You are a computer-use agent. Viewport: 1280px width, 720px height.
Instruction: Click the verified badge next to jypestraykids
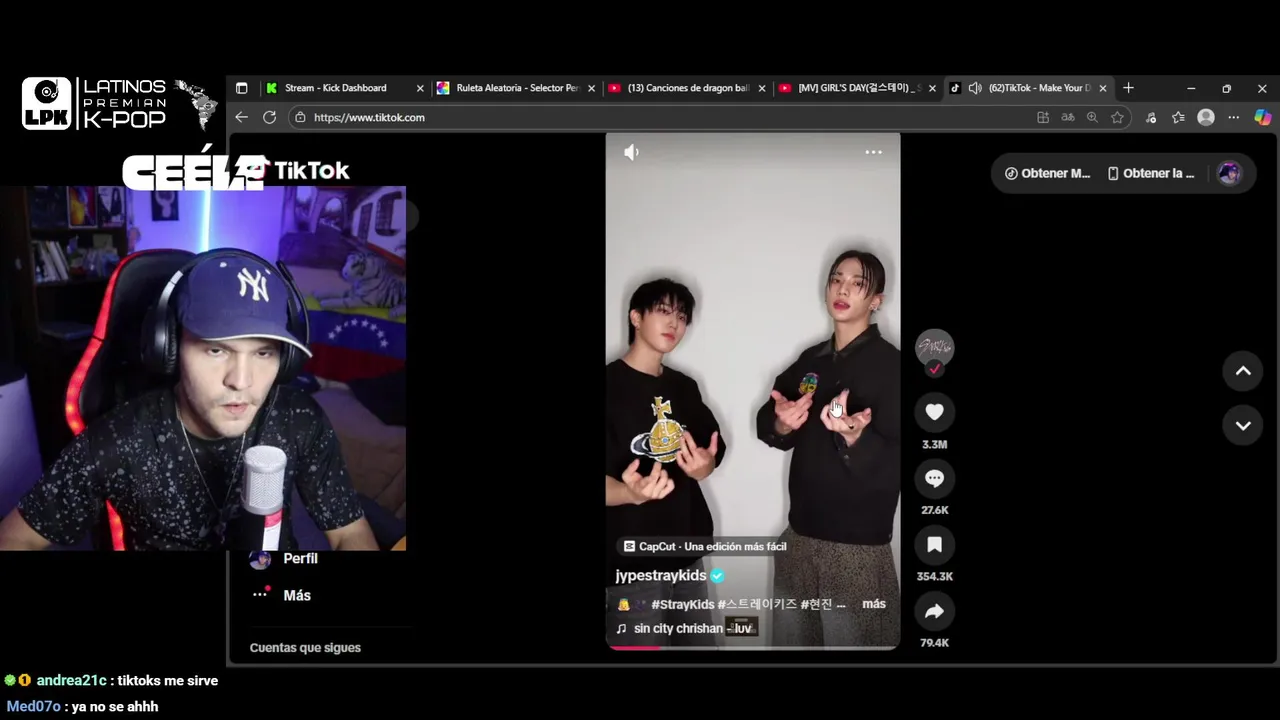click(717, 576)
